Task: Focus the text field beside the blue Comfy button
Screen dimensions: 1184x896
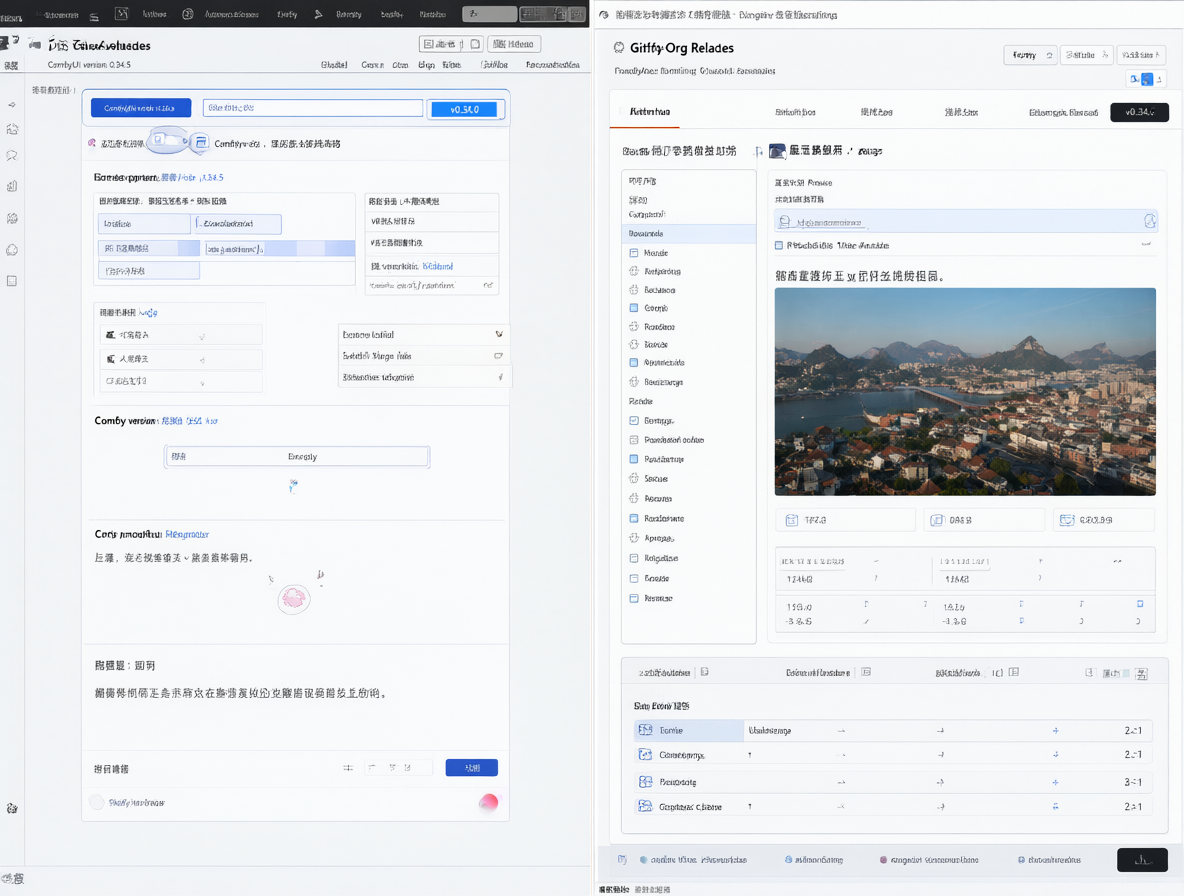Action: (313, 108)
